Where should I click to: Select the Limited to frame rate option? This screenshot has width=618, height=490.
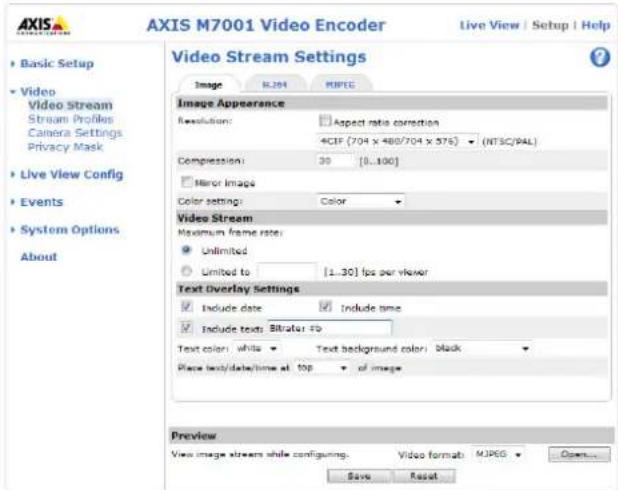point(186,271)
